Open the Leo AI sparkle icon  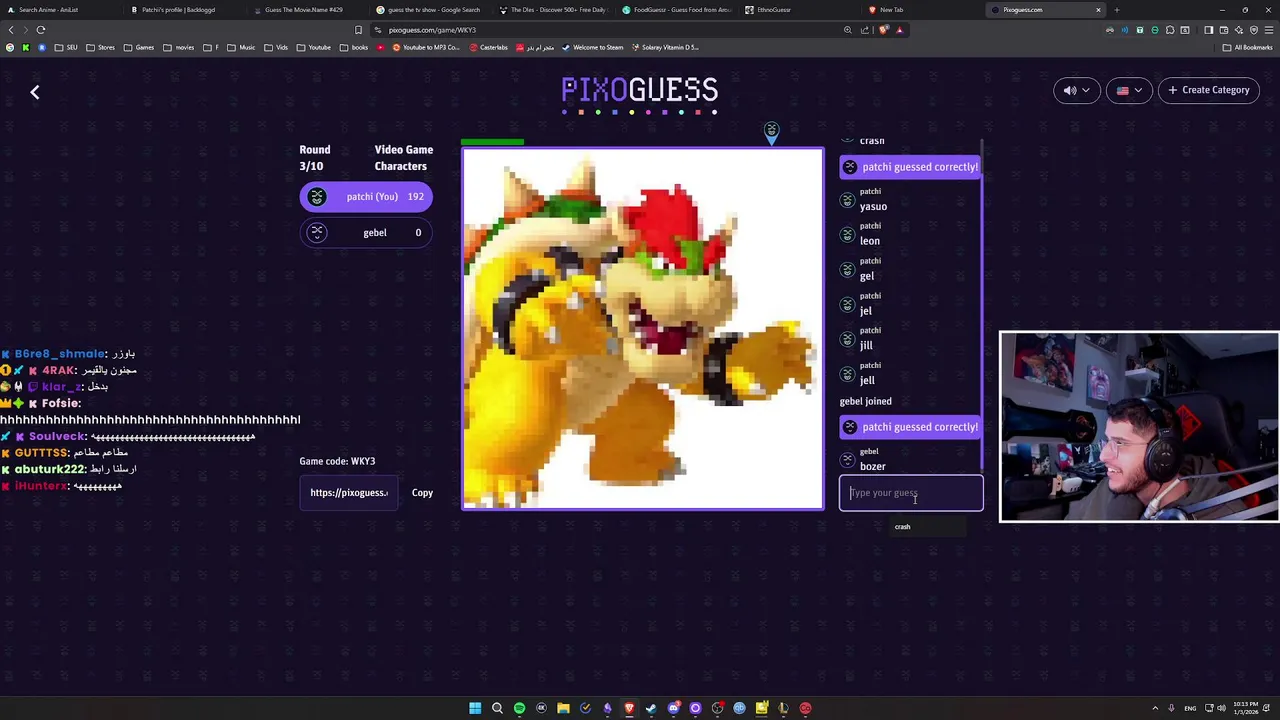(1238, 30)
